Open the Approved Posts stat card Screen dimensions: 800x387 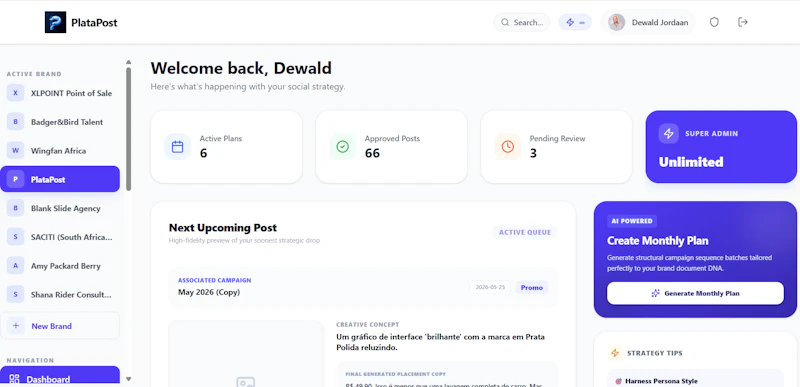coord(391,147)
